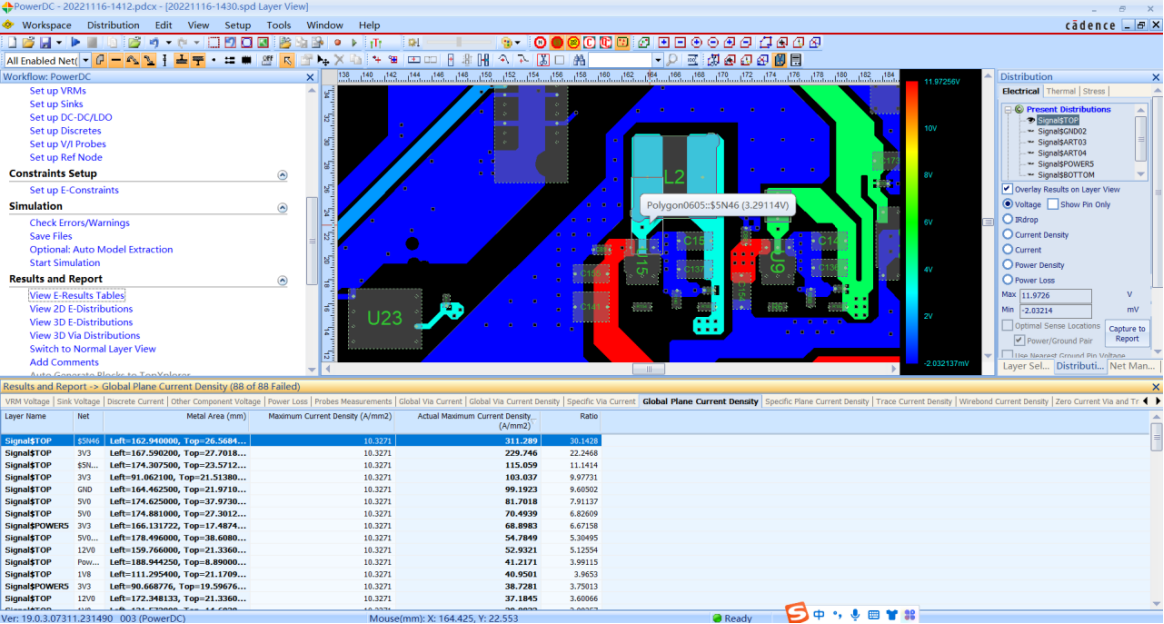
Task: Open the save icon dropdown arrow
Action: (59, 42)
